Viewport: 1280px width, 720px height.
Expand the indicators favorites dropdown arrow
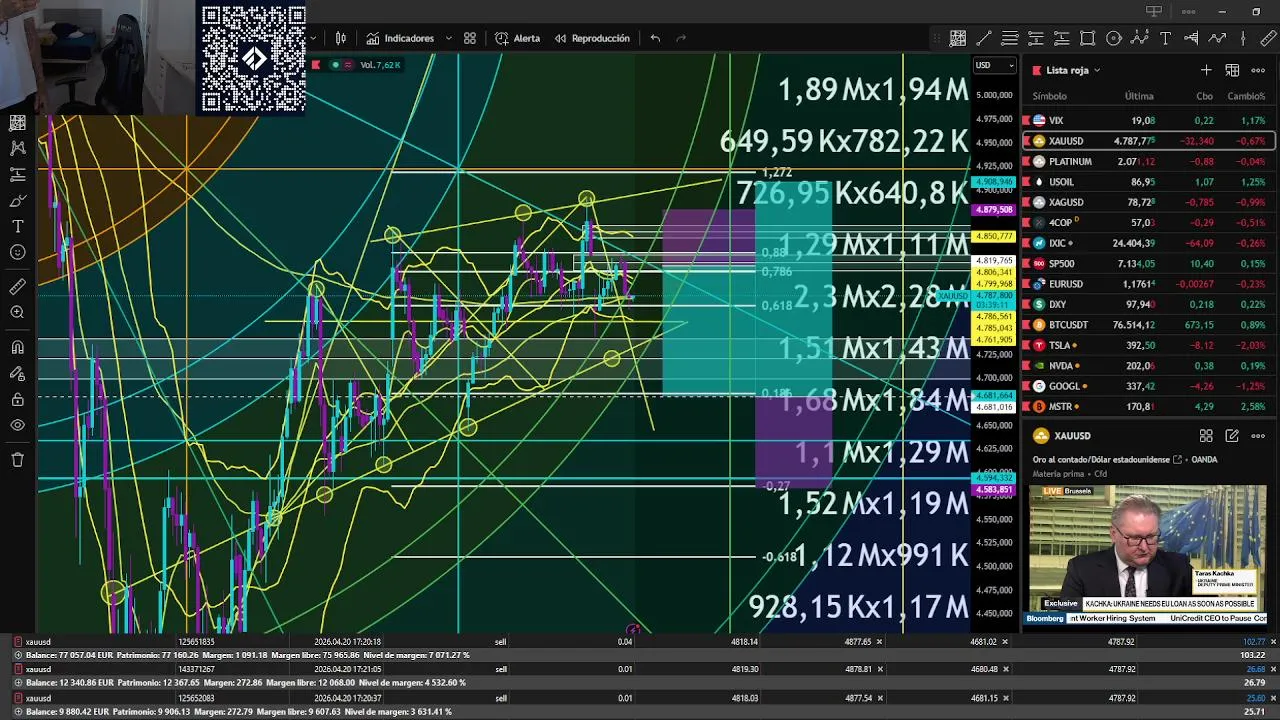448,38
